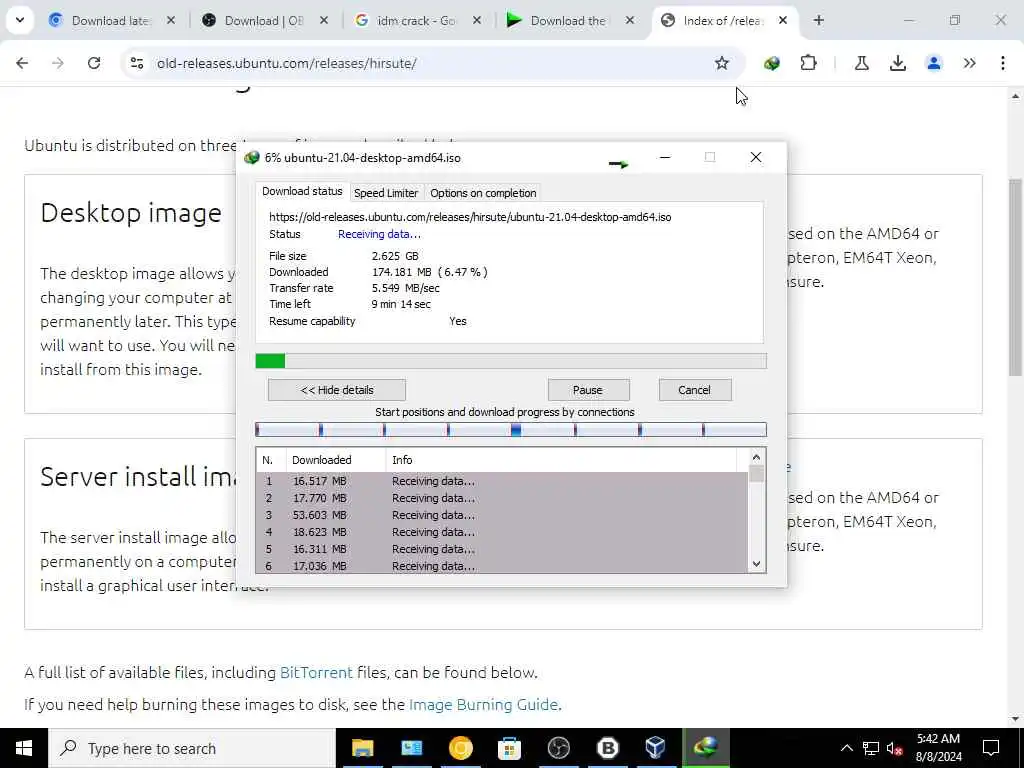Open Chrome Labs flask icon
Screen dimensions: 1024x768
861,63
